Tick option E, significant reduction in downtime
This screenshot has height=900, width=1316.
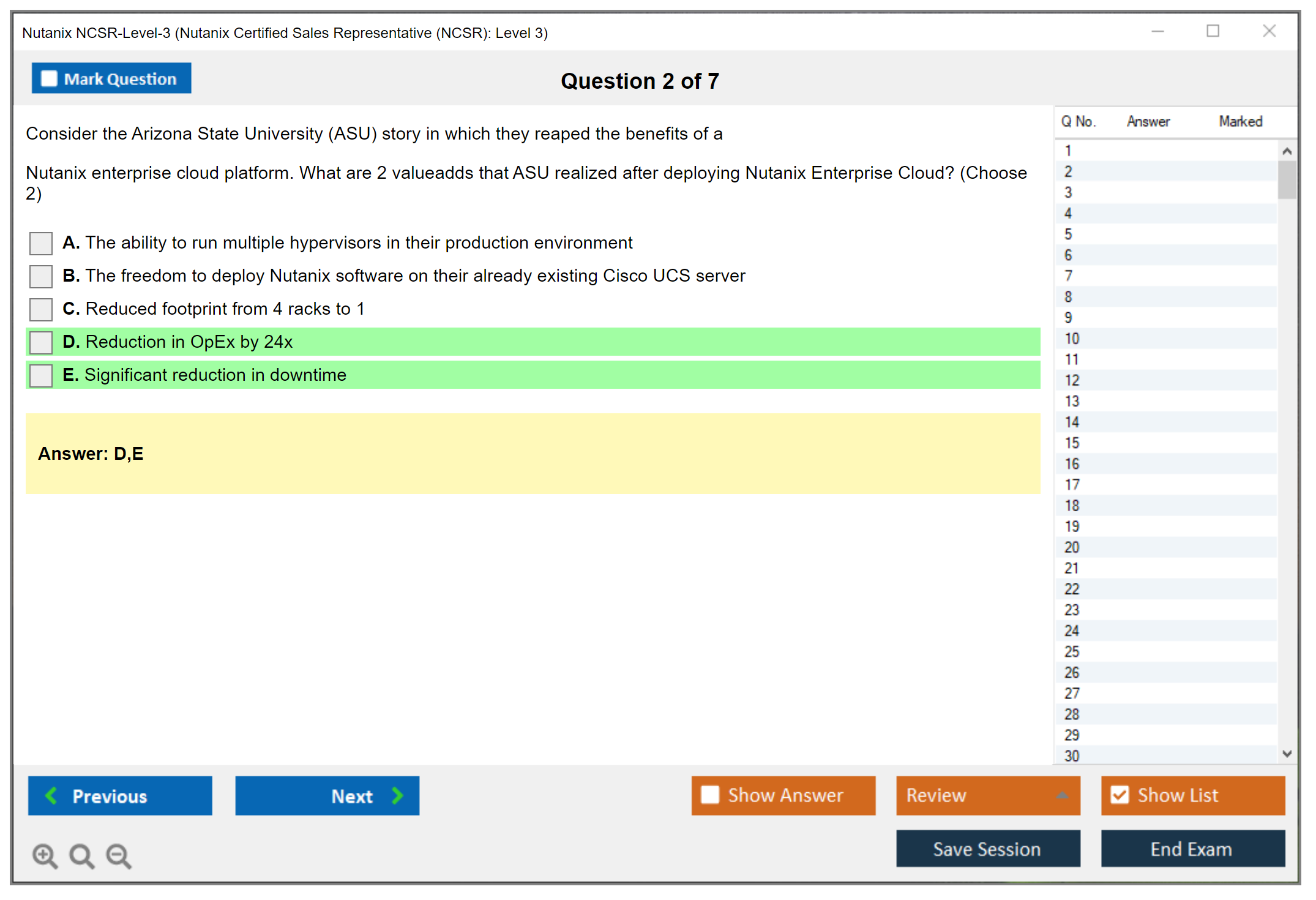click(x=41, y=375)
